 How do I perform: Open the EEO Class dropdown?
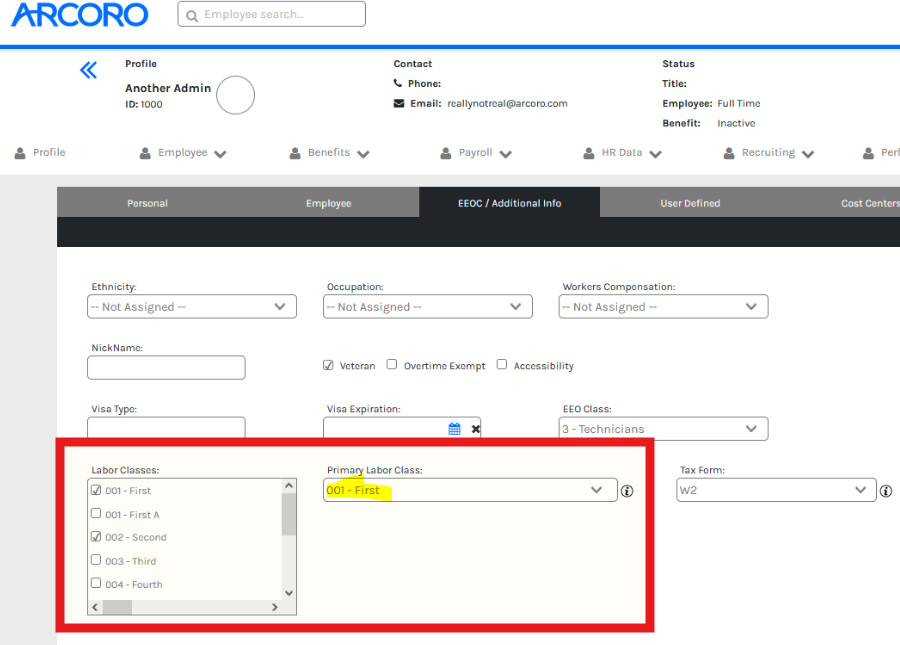click(x=663, y=429)
